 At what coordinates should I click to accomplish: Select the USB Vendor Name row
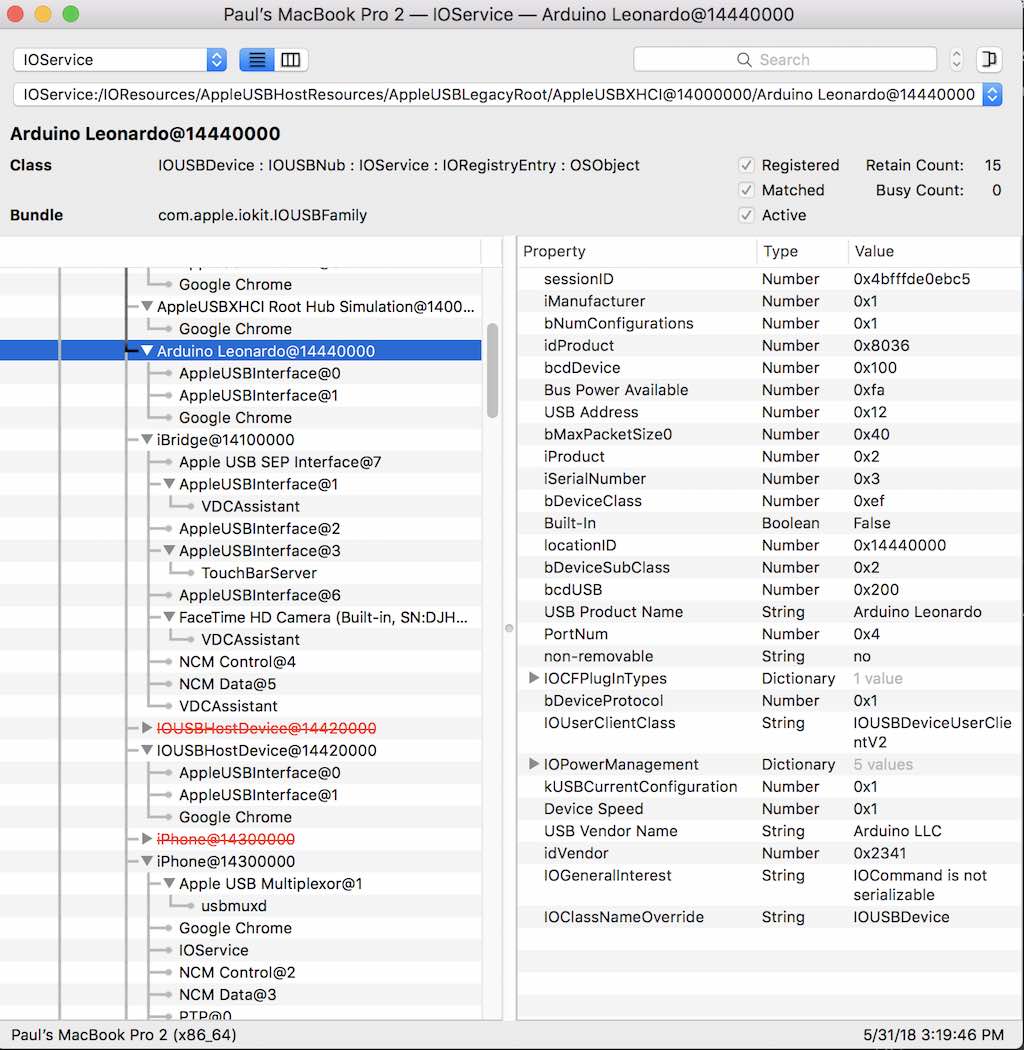pos(769,831)
